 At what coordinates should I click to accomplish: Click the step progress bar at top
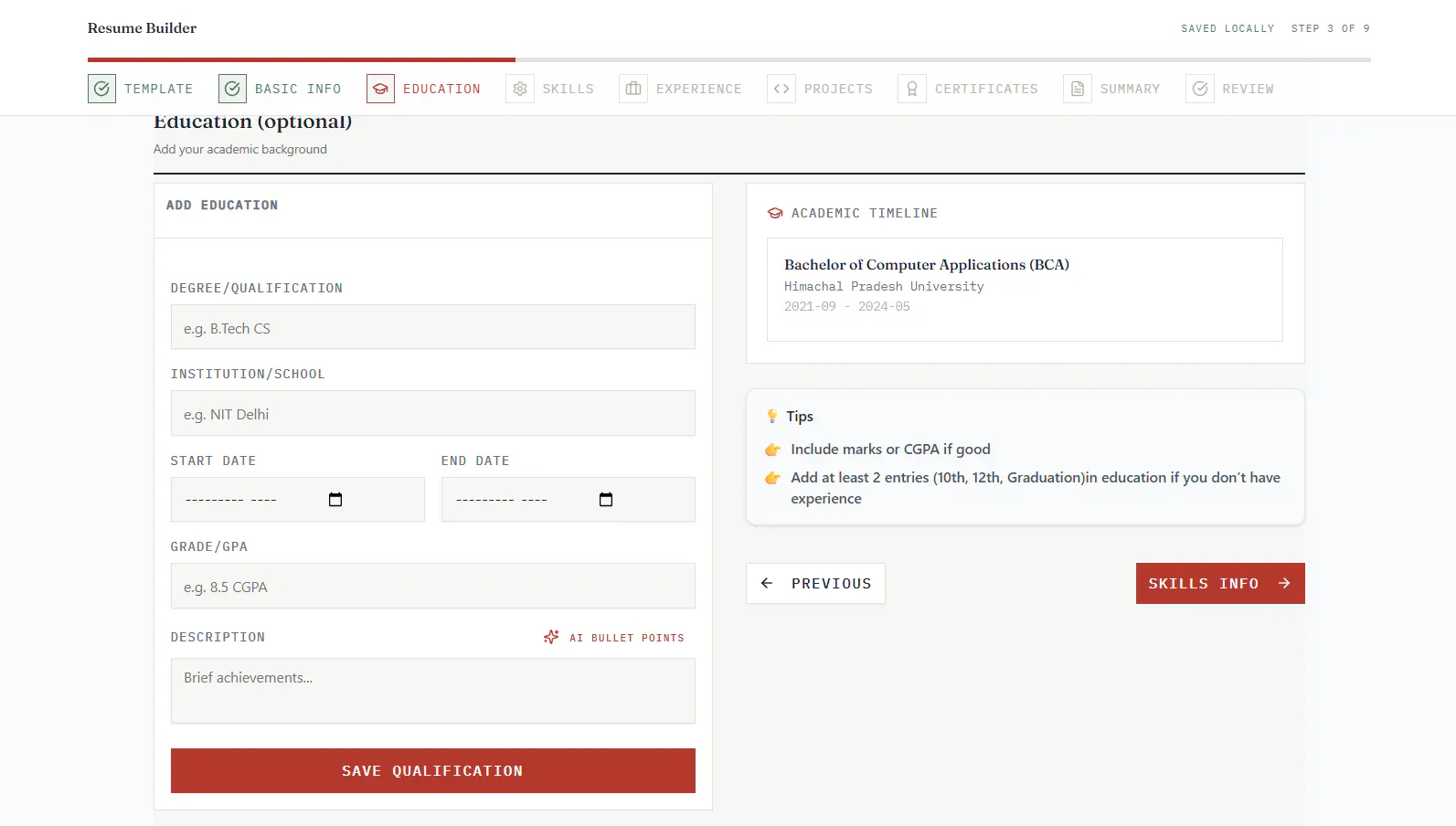coord(729,59)
